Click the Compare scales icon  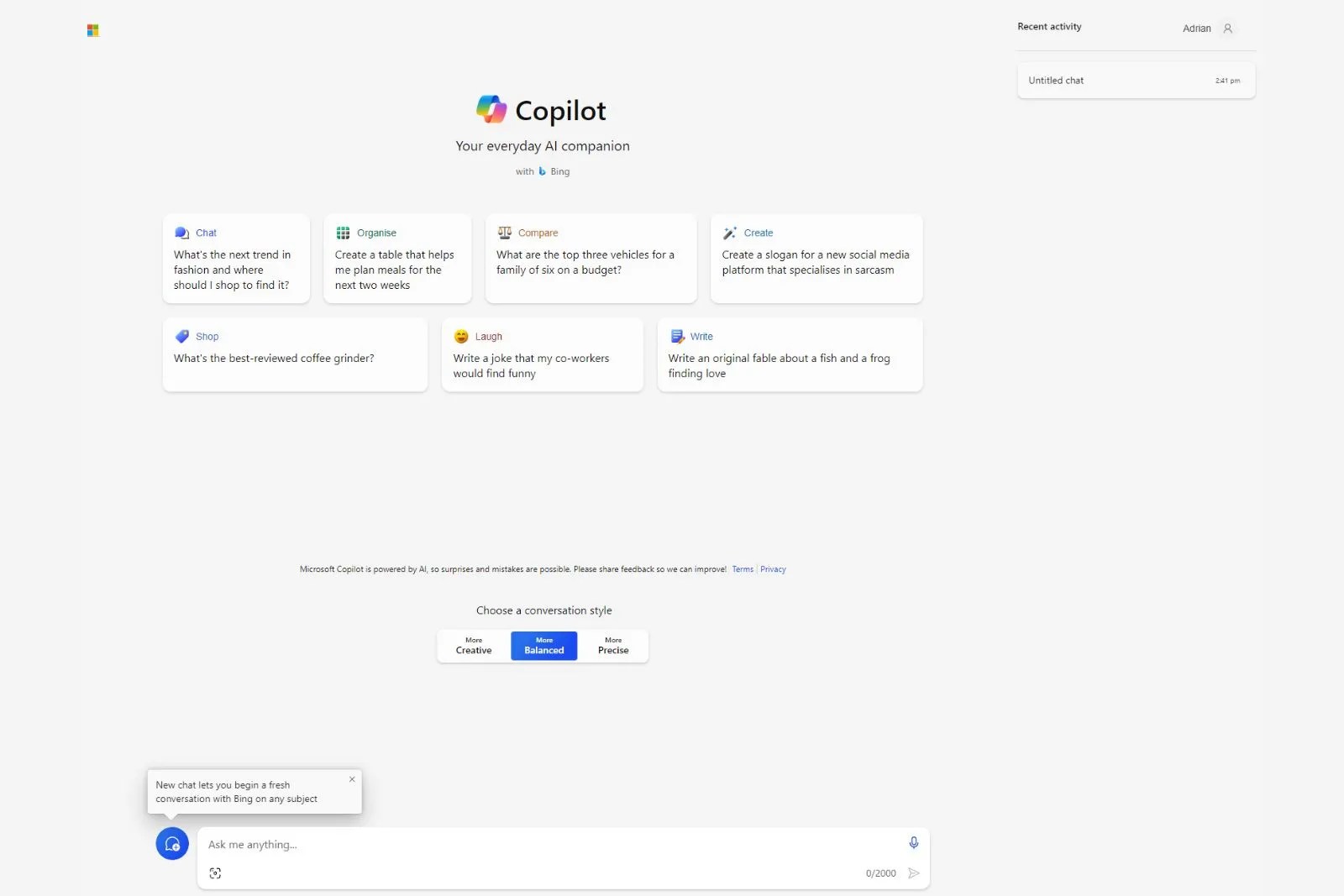(x=504, y=233)
